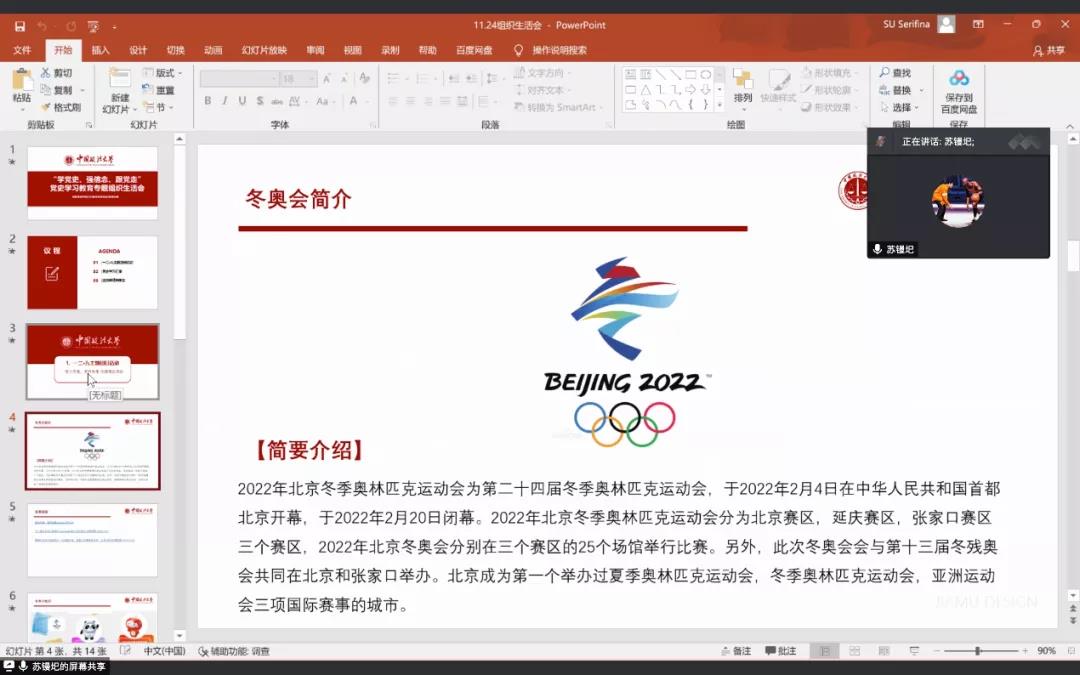Clear all formatting icon in font group

click(x=364, y=79)
